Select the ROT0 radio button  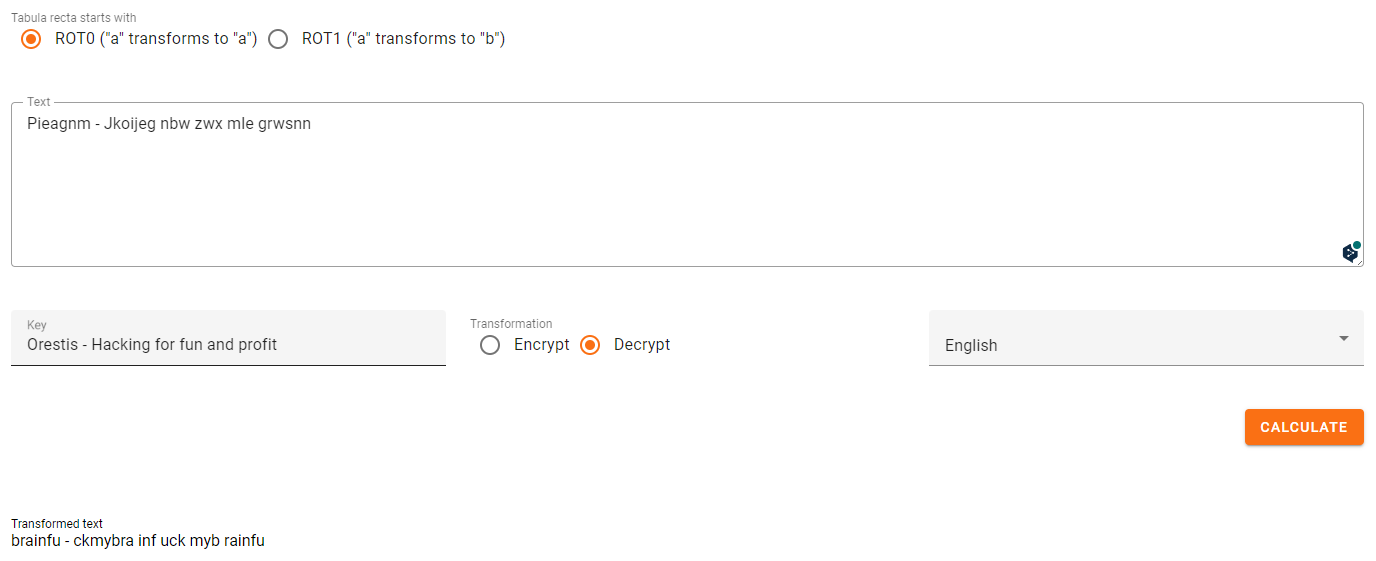31,39
